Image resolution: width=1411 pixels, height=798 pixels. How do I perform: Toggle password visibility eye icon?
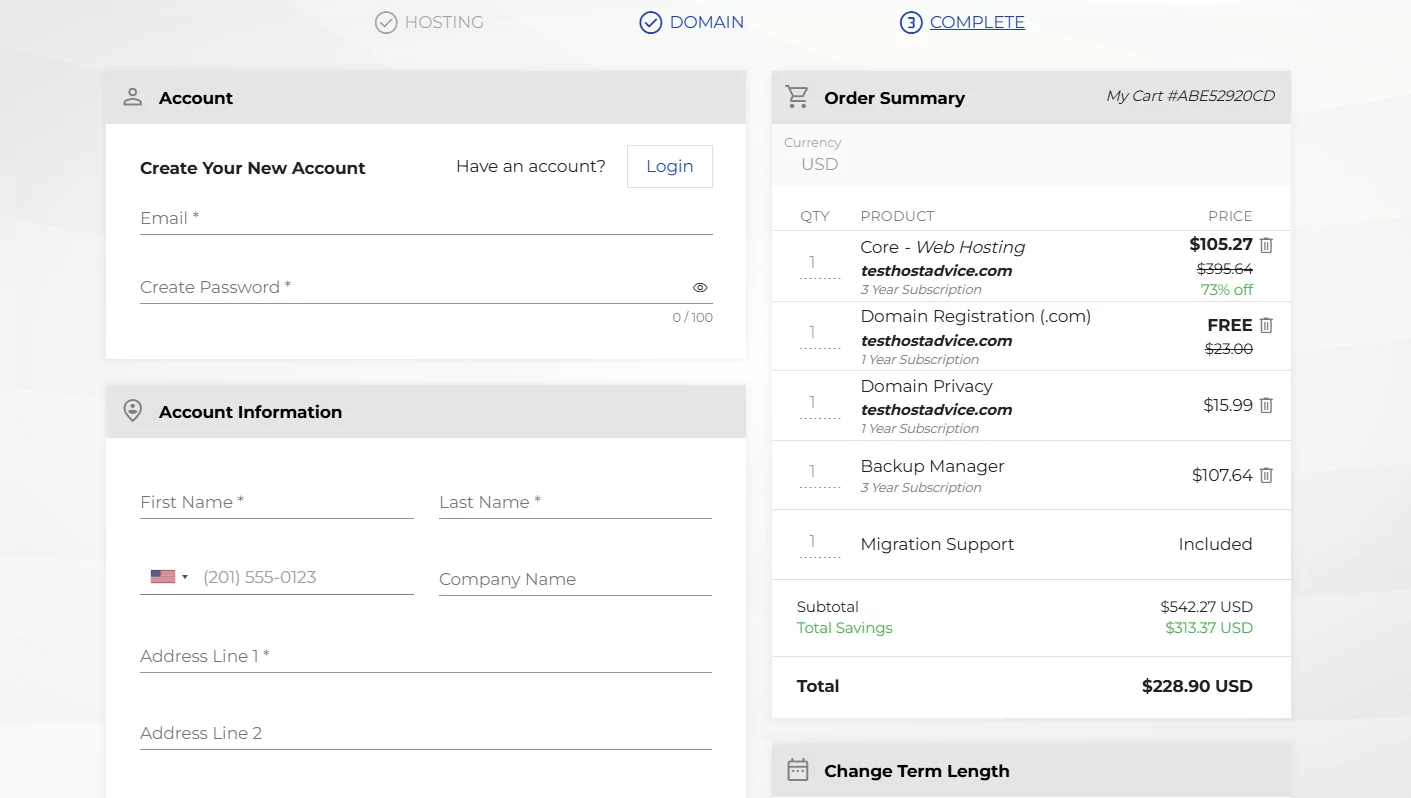coord(700,287)
